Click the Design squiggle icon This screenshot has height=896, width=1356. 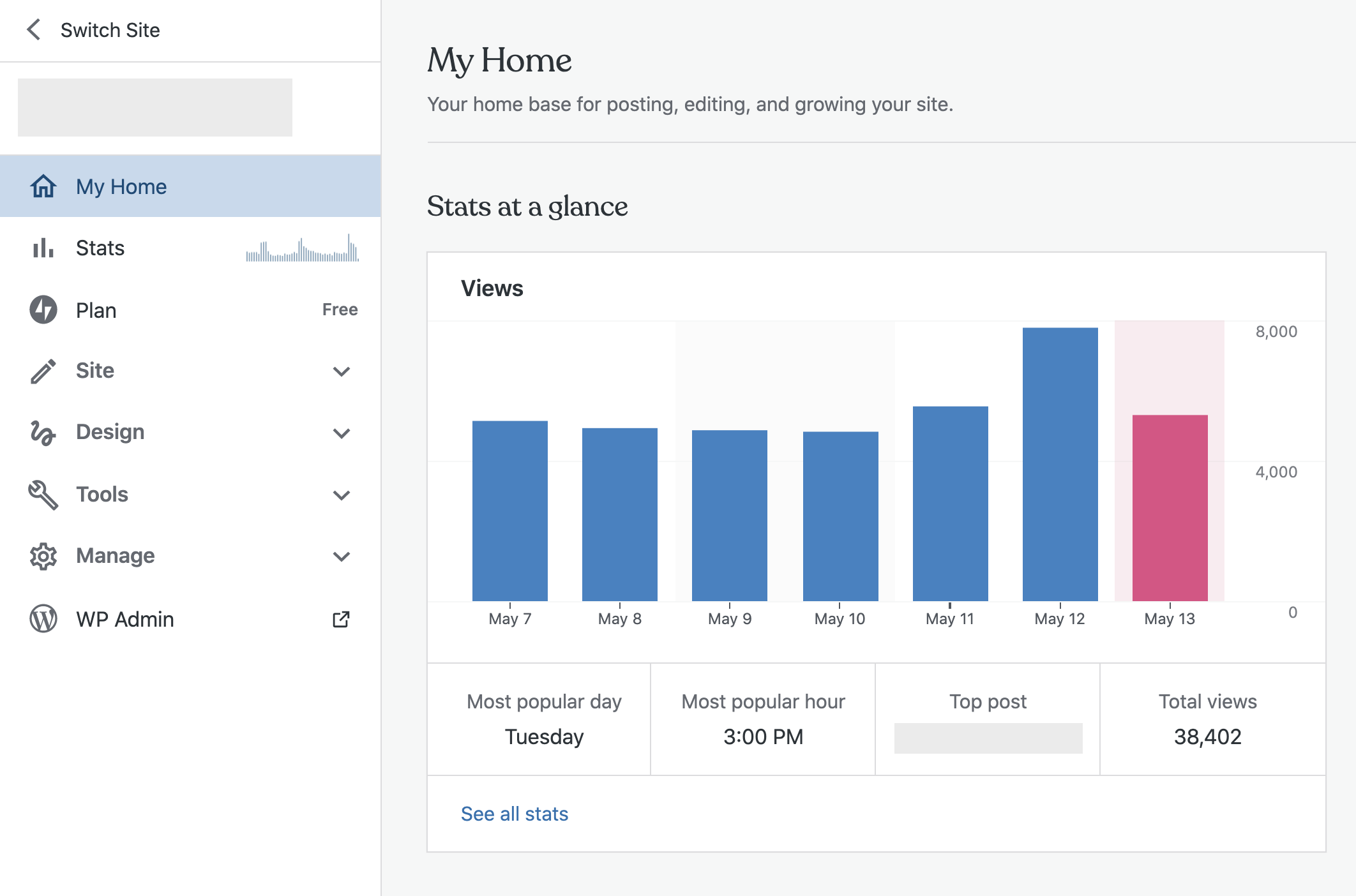43,432
